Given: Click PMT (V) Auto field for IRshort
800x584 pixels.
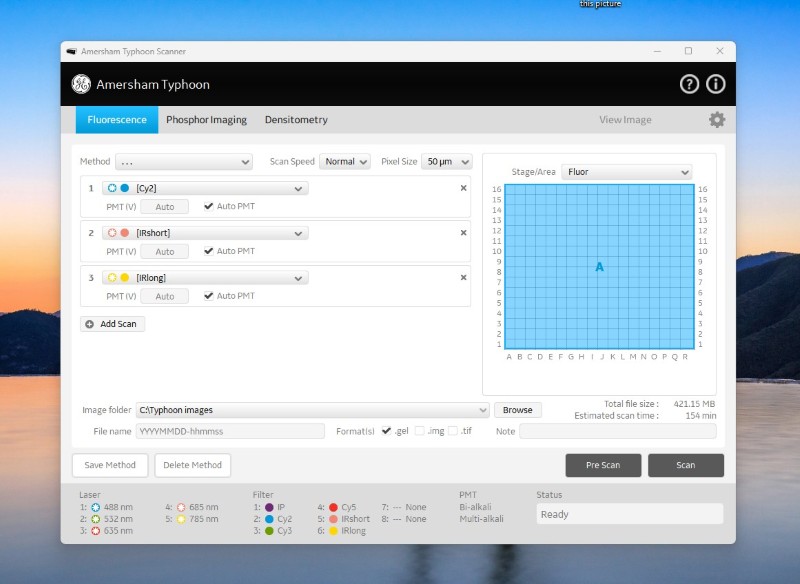Looking at the screenshot, I should pyautogui.click(x=164, y=251).
